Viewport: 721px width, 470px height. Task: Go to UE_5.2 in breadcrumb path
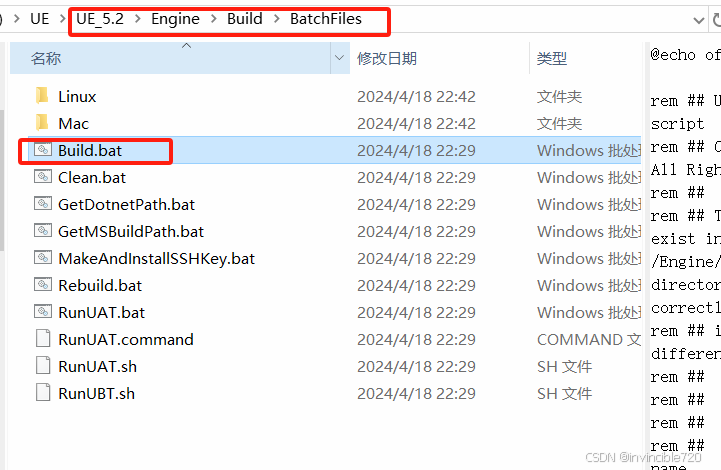(x=100, y=19)
